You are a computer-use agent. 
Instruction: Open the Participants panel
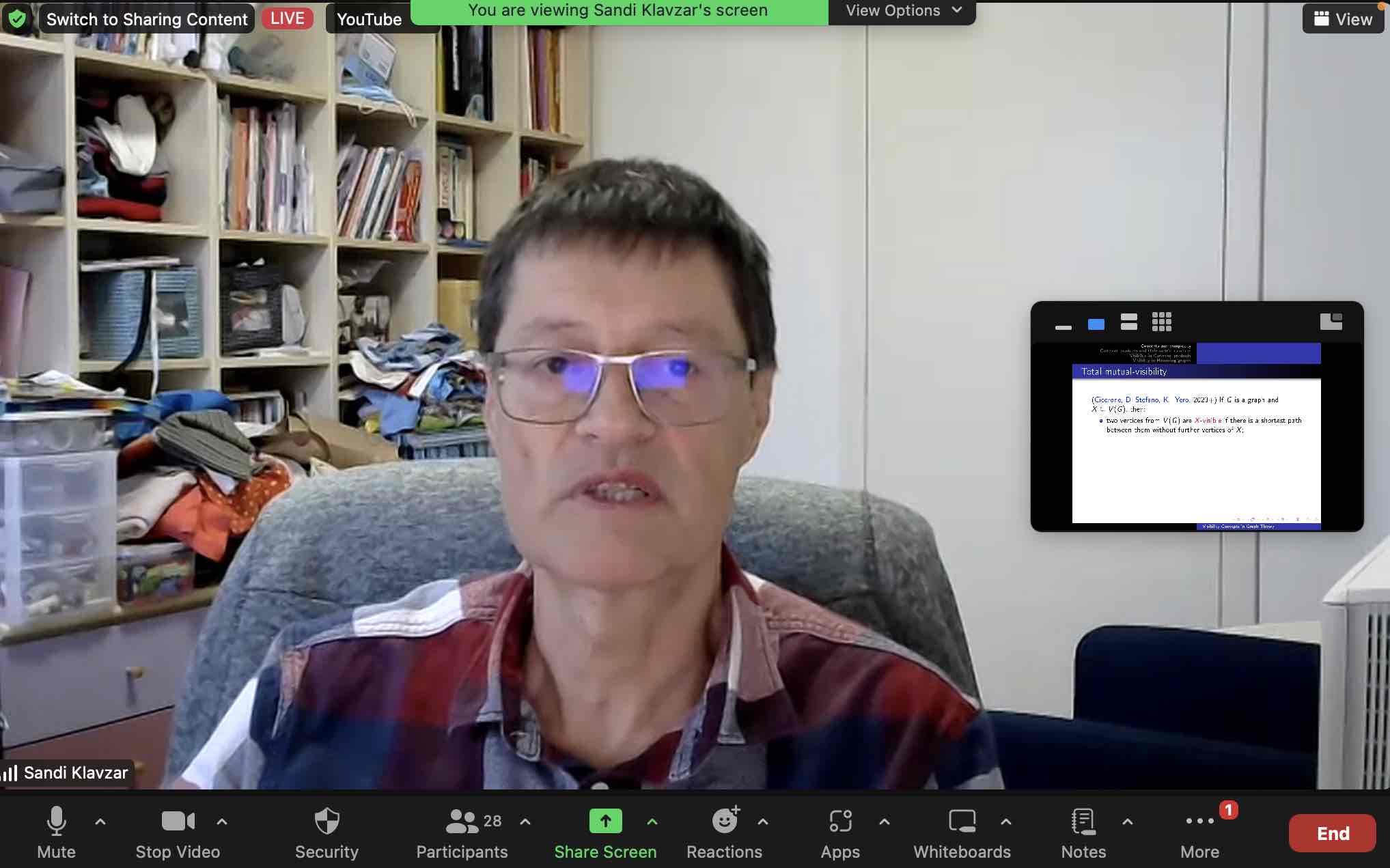pyautogui.click(x=462, y=830)
